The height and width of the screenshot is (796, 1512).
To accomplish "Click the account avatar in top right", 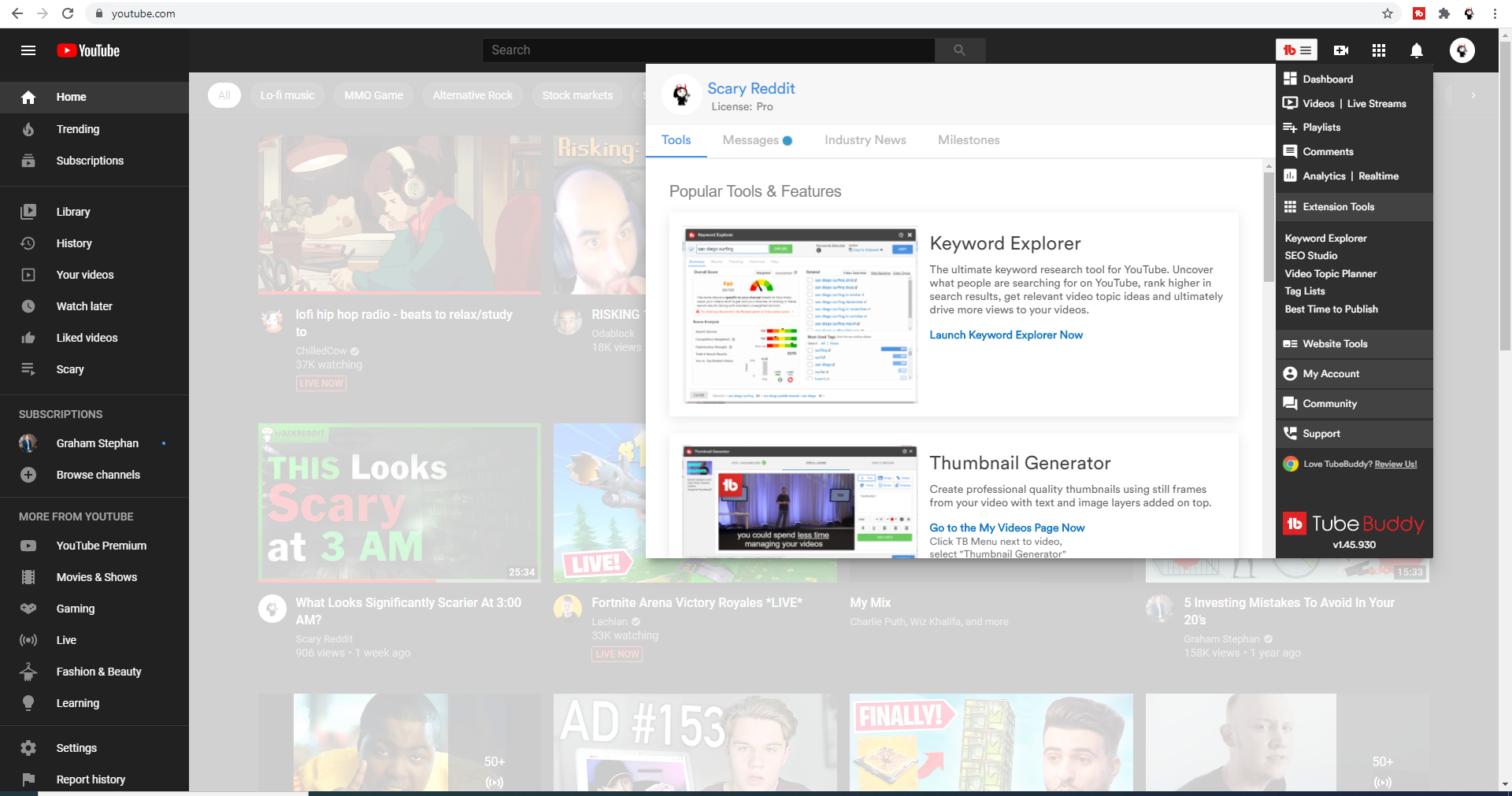I will coord(1462,50).
